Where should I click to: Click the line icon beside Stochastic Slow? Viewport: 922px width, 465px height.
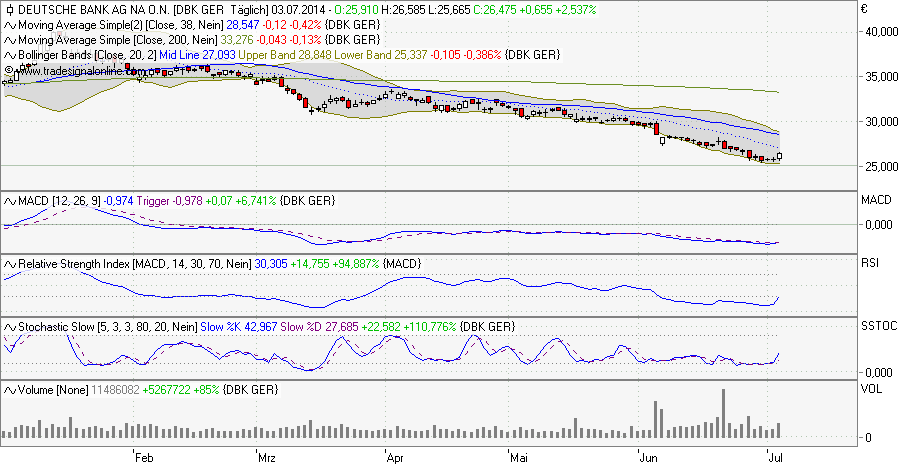pyautogui.click(x=10, y=326)
